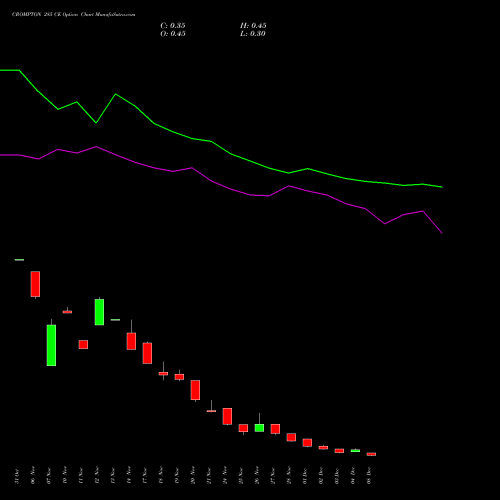Click the '04 Dec' date axis label
Image resolution: width=500 pixels, height=500 pixels.
point(353,476)
